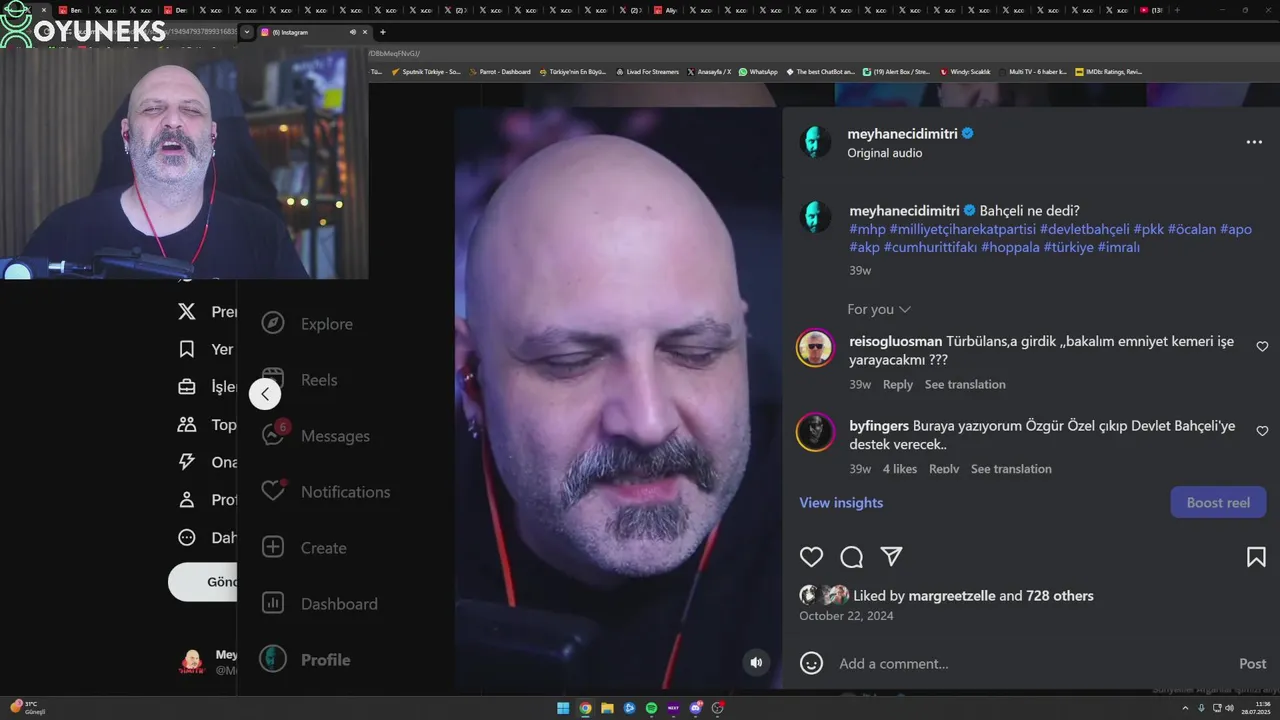Open Reels in Instagram sidebar
This screenshot has height=720, width=1280.
pos(299,380)
